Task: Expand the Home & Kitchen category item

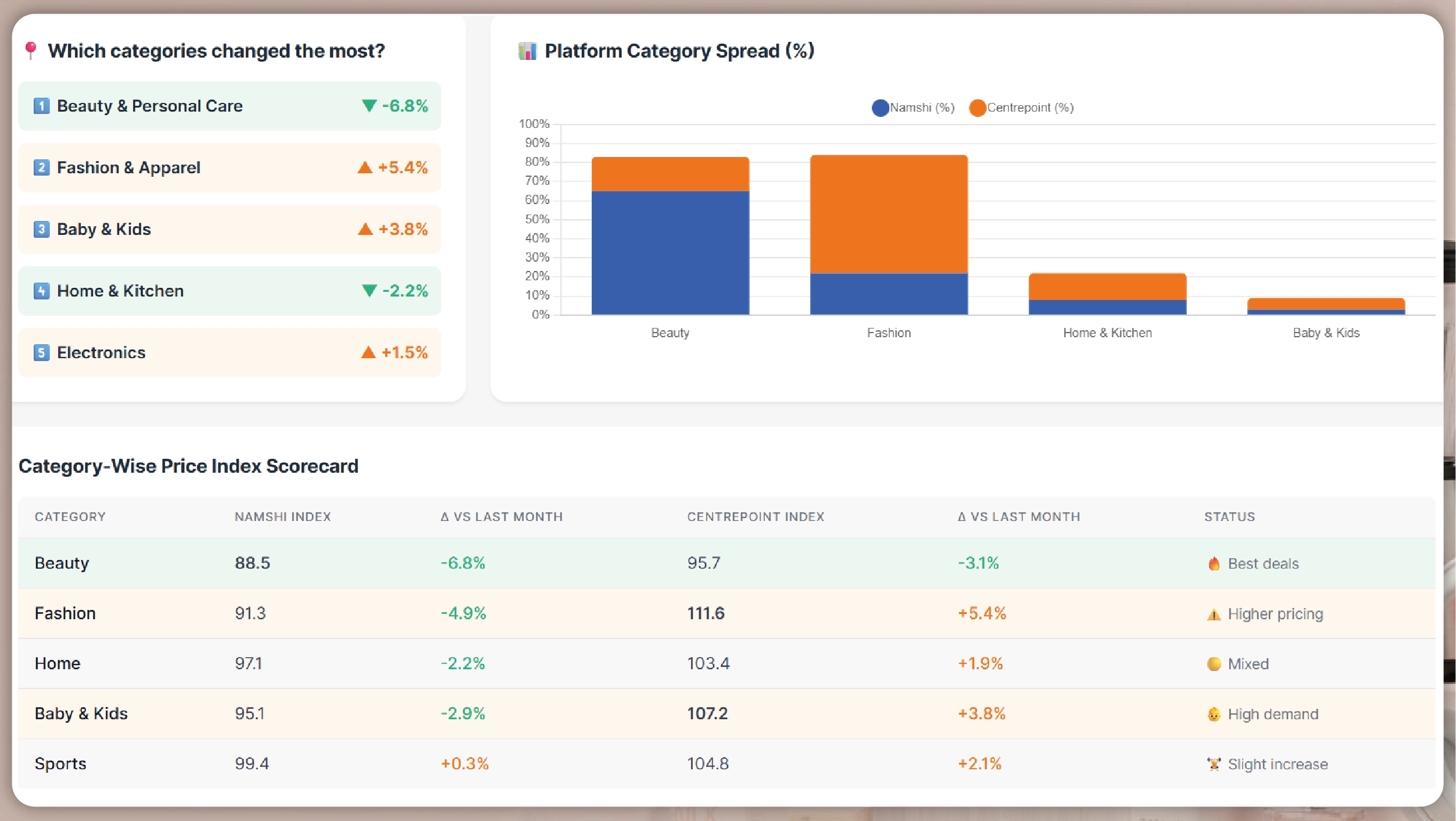Action: 230,290
